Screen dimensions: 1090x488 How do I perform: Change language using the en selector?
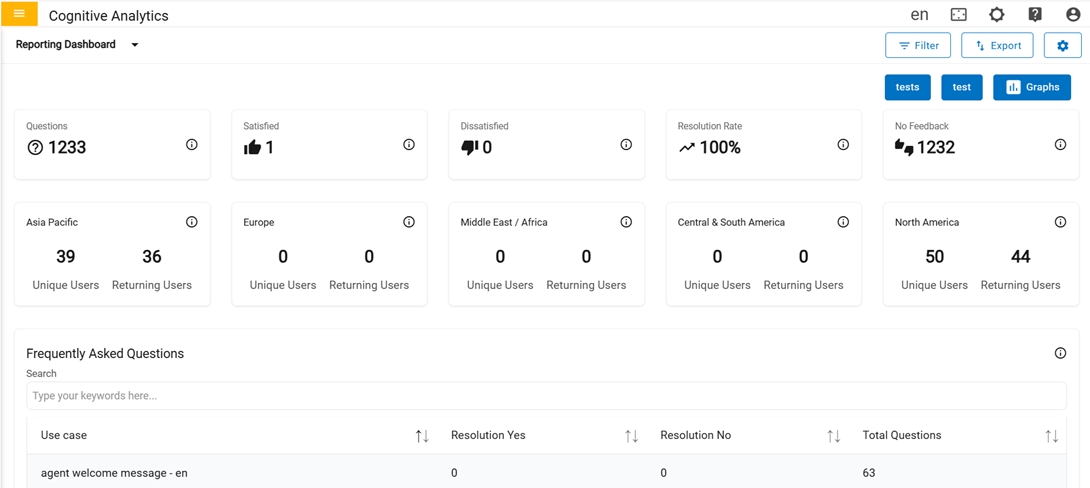[x=919, y=14]
